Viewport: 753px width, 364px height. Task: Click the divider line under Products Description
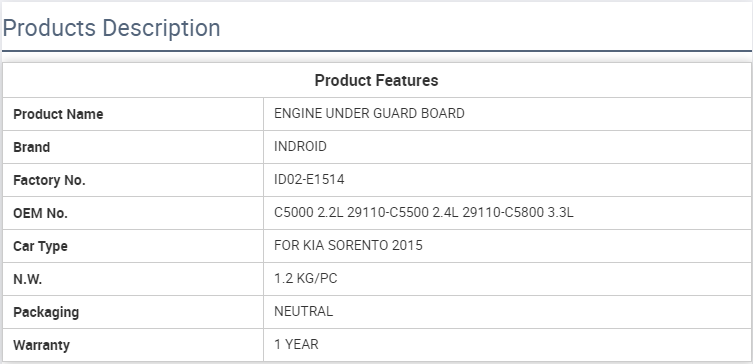(x=377, y=51)
